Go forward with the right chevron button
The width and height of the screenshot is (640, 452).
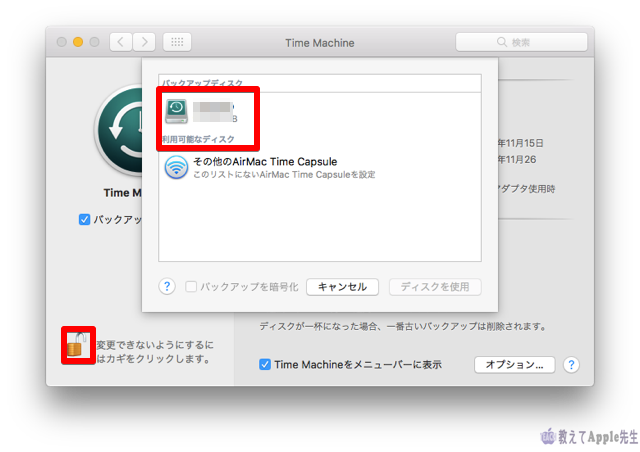coord(144,42)
